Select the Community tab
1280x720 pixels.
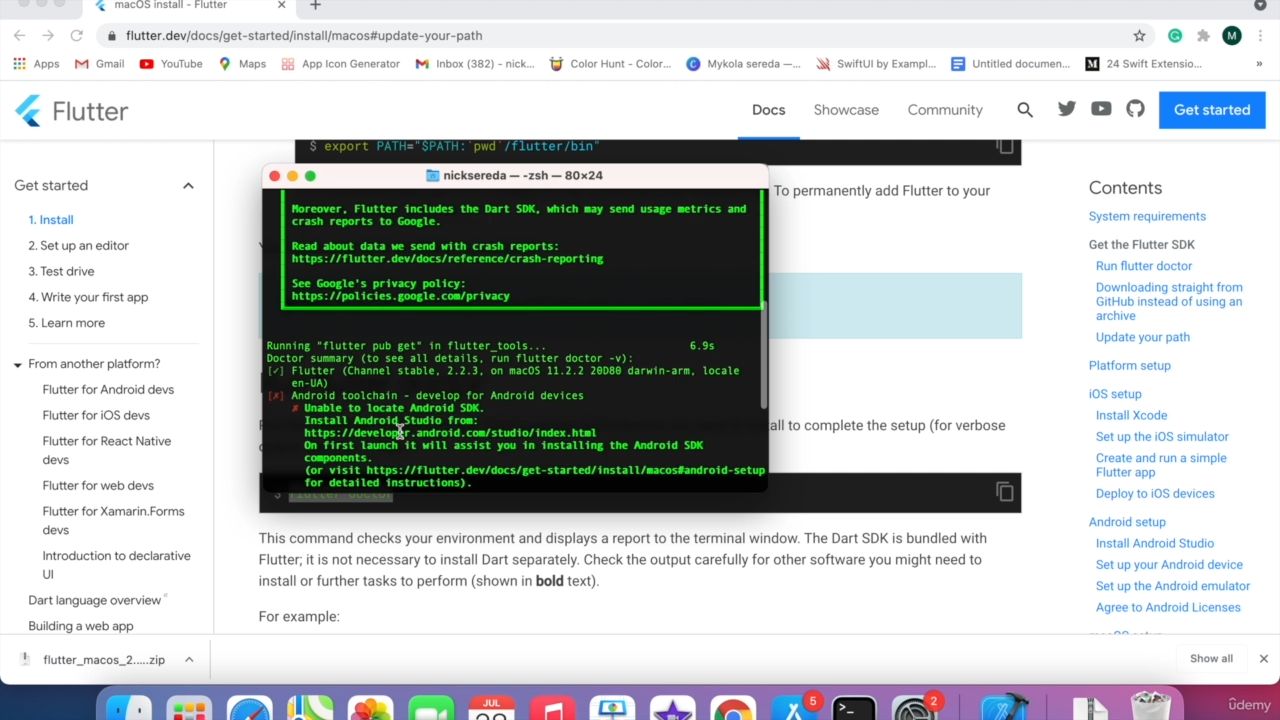[x=945, y=110]
